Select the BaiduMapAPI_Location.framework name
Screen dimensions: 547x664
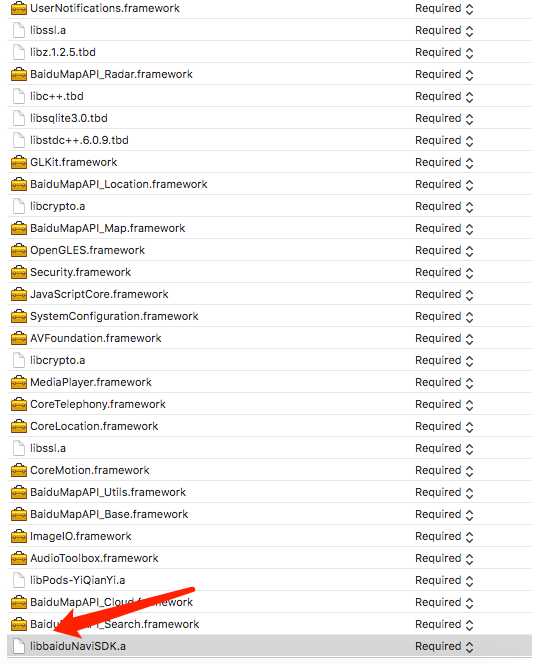[x=119, y=184]
